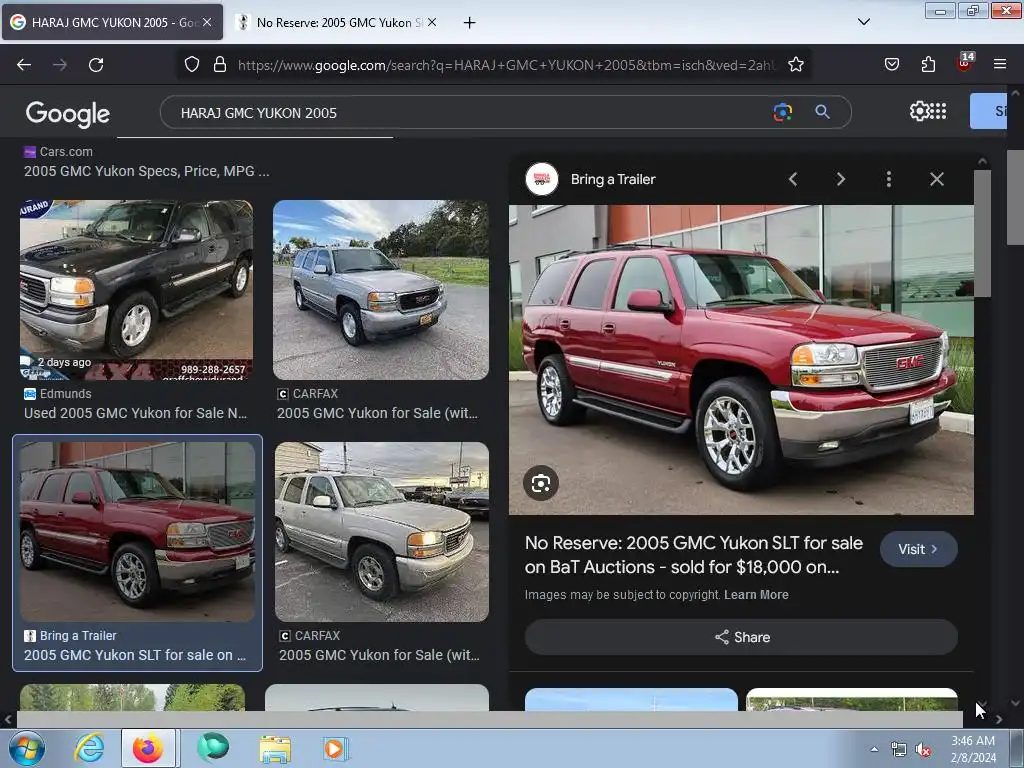This screenshot has width=1024, height=768.
Task: Submit search with the magnifying glass icon
Action: point(822,112)
